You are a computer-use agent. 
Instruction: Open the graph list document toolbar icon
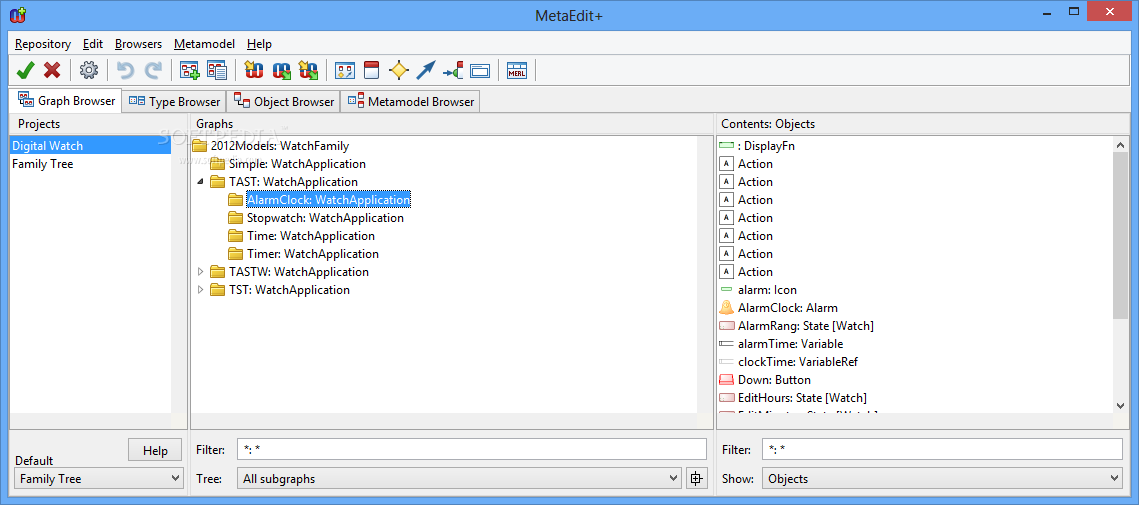216,70
